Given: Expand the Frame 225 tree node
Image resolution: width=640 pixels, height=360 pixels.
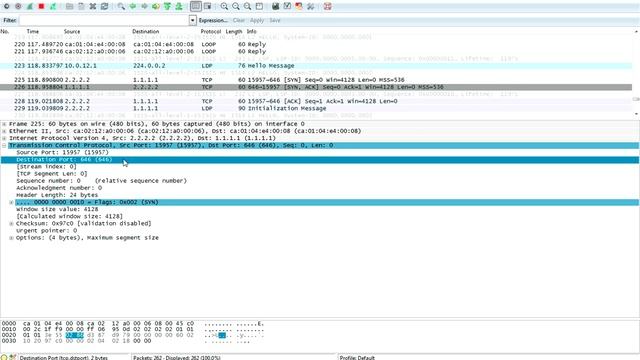Looking at the screenshot, I should tap(4, 124).
